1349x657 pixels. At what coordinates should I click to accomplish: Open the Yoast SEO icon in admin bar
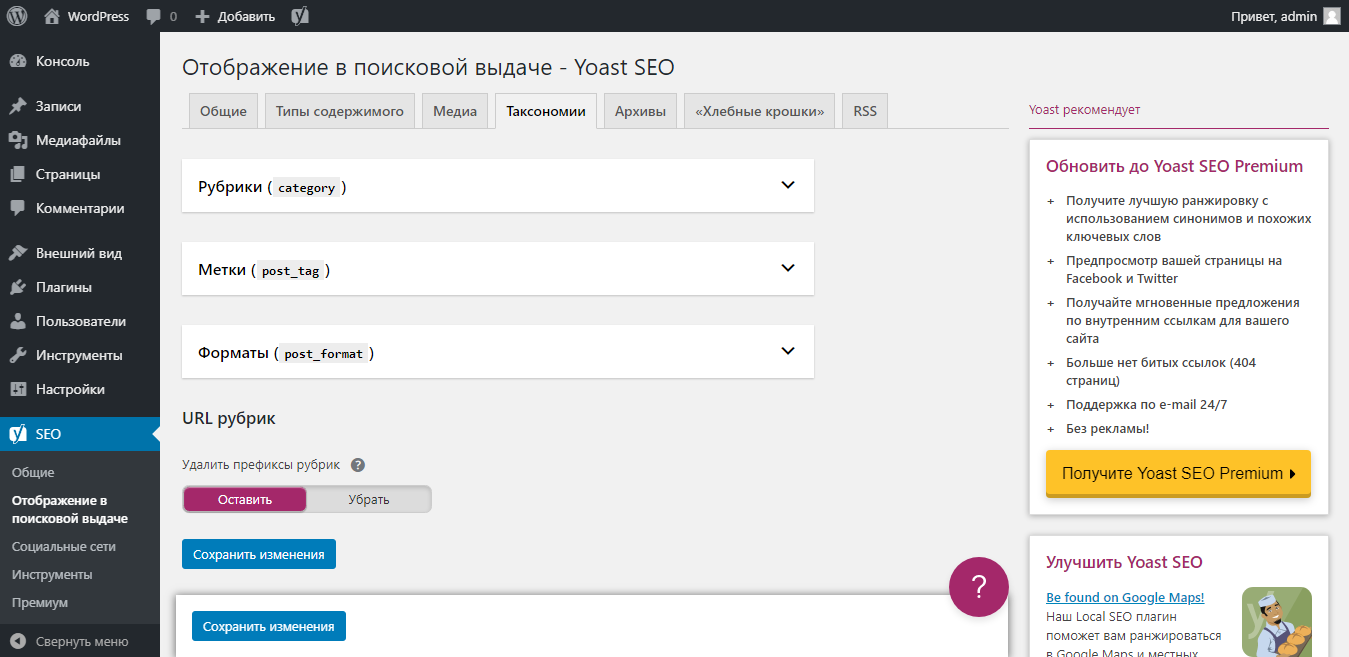click(x=298, y=16)
